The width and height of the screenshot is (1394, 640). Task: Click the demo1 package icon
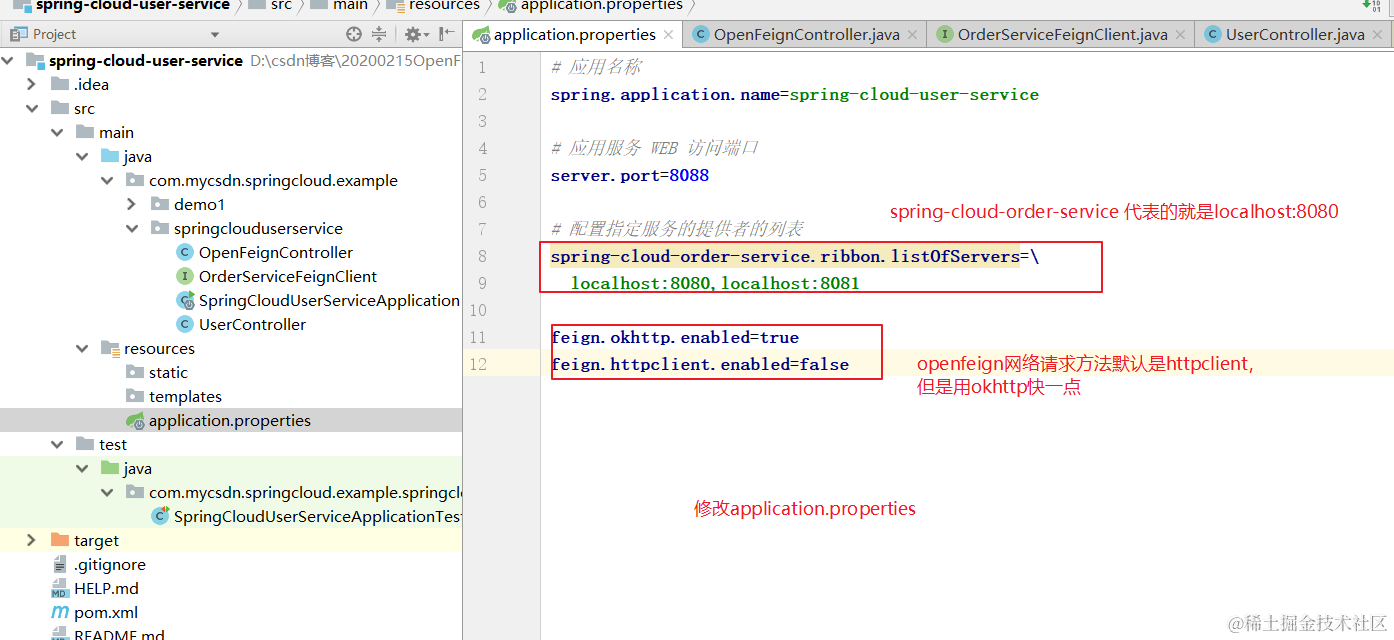pyautogui.click(x=160, y=204)
